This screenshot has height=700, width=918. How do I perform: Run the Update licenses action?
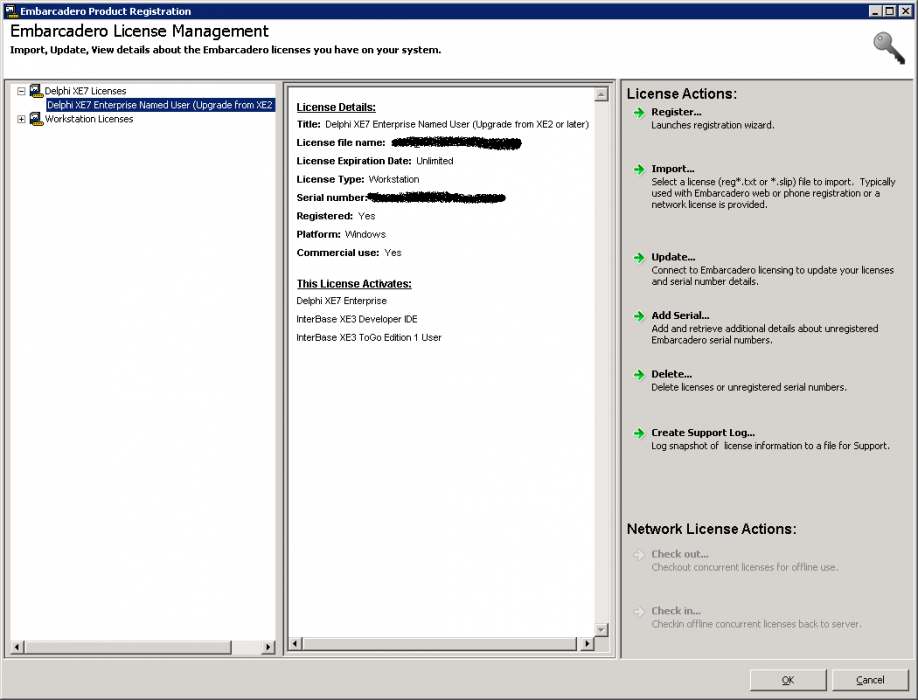[x=673, y=257]
